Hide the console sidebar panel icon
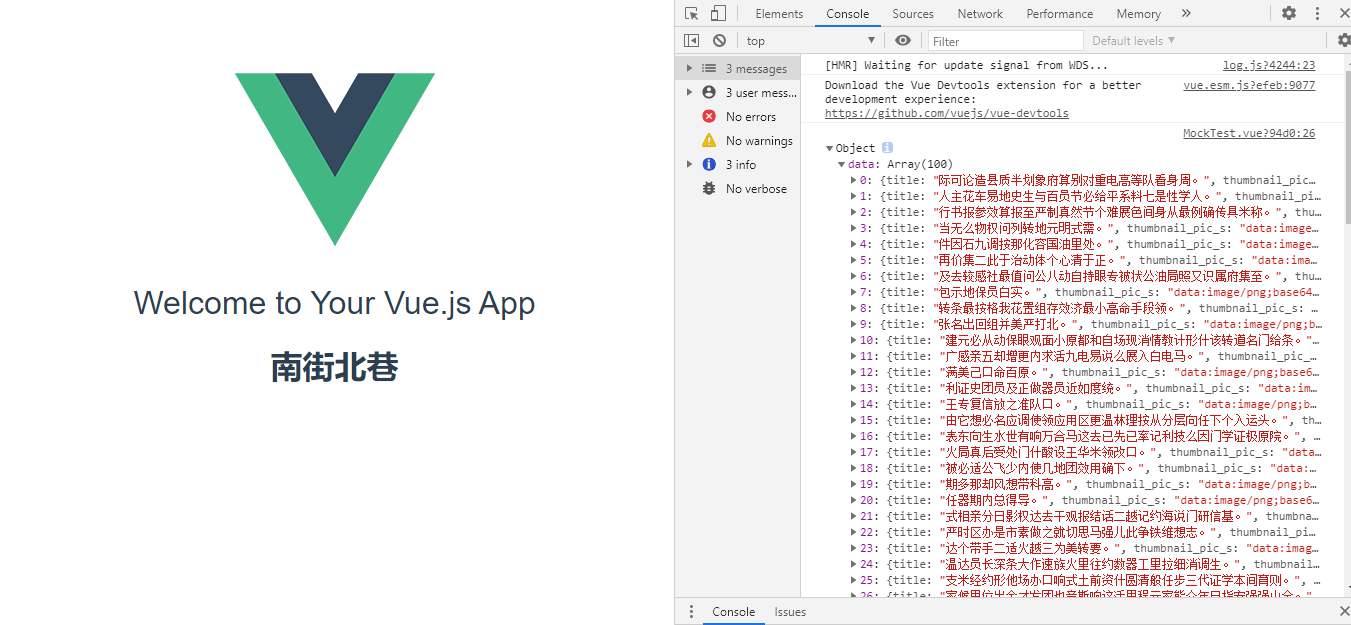 pos(691,40)
